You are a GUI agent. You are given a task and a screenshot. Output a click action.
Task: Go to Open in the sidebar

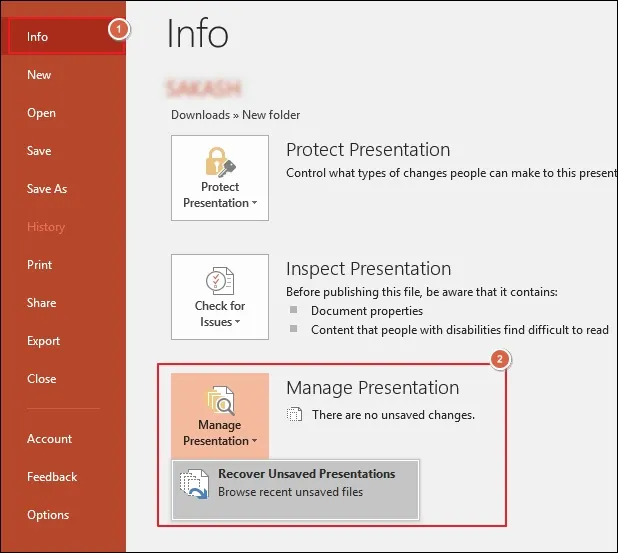click(41, 113)
